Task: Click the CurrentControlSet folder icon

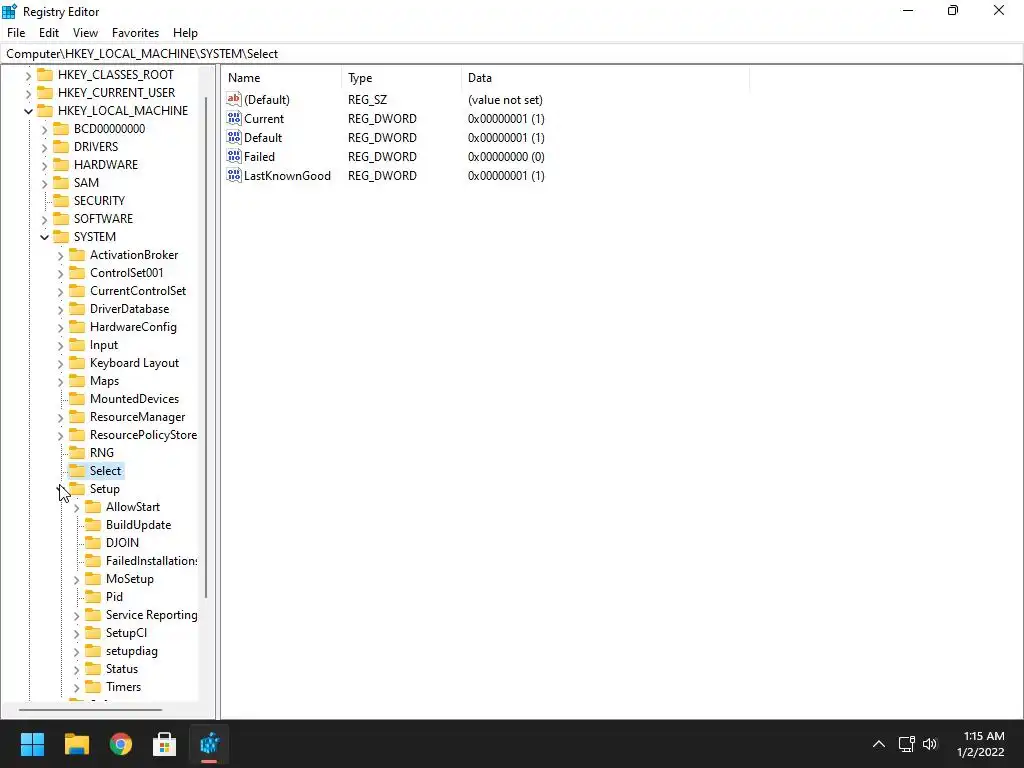Action: click(x=77, y=290)
